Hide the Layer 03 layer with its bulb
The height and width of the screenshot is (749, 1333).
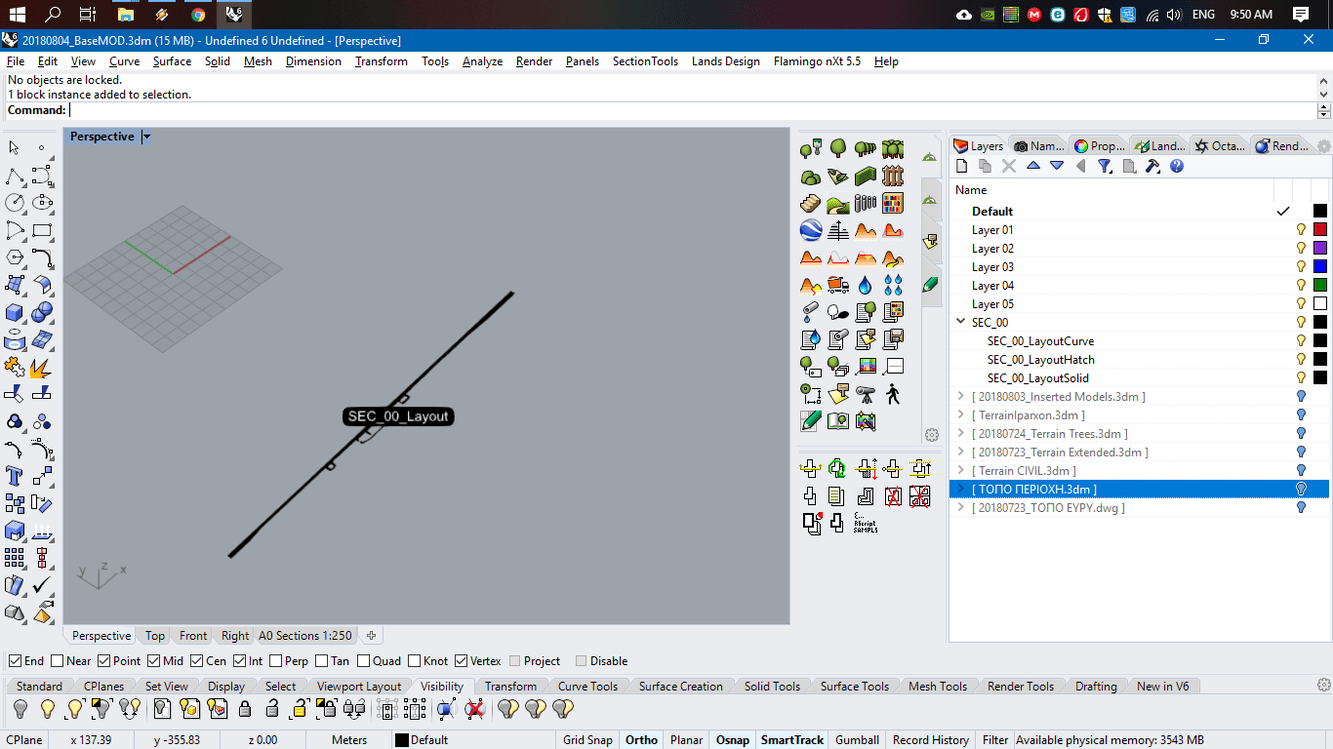pos(1301,266)
